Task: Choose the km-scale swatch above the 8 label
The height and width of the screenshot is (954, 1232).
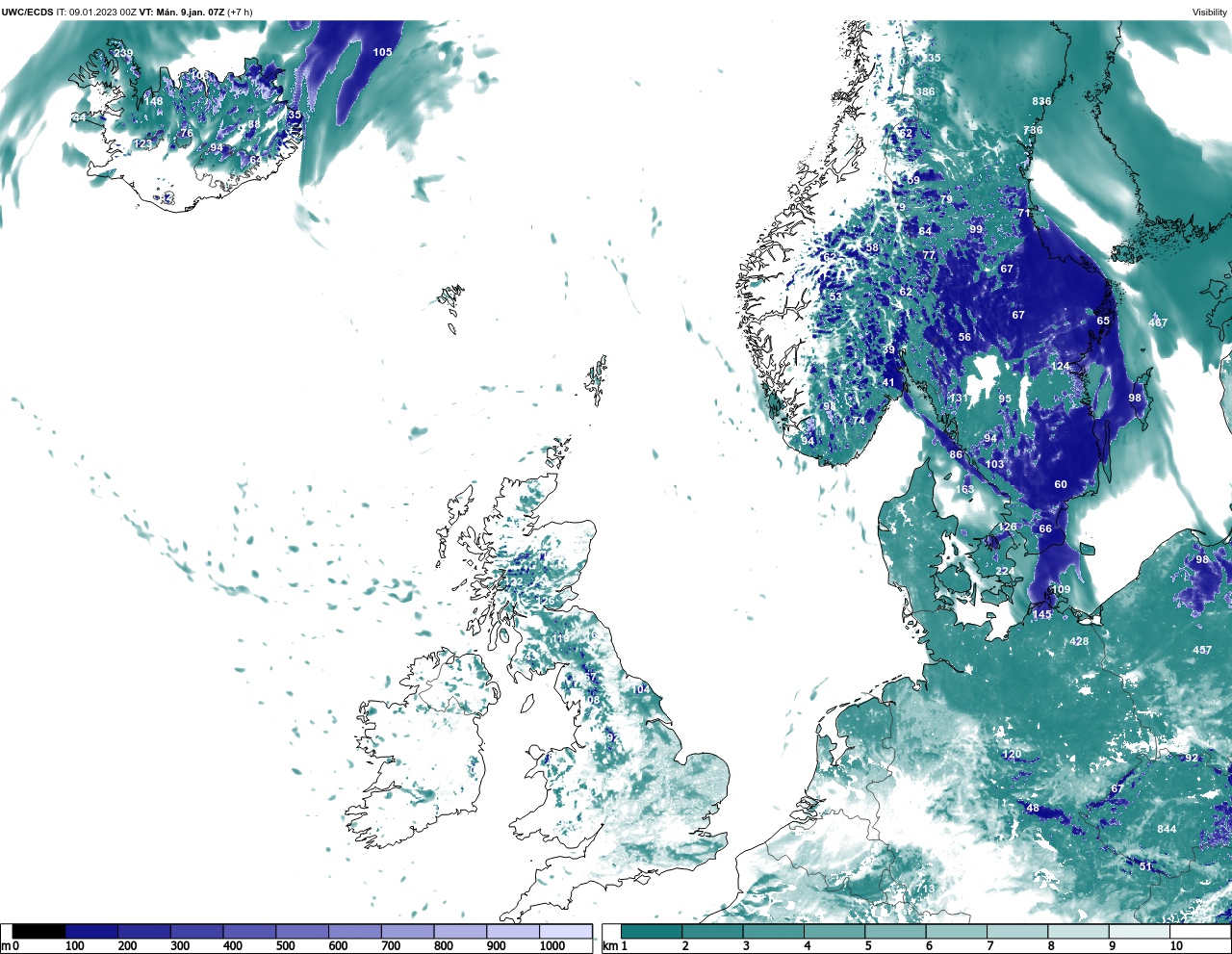Action: pos(1079,931)
